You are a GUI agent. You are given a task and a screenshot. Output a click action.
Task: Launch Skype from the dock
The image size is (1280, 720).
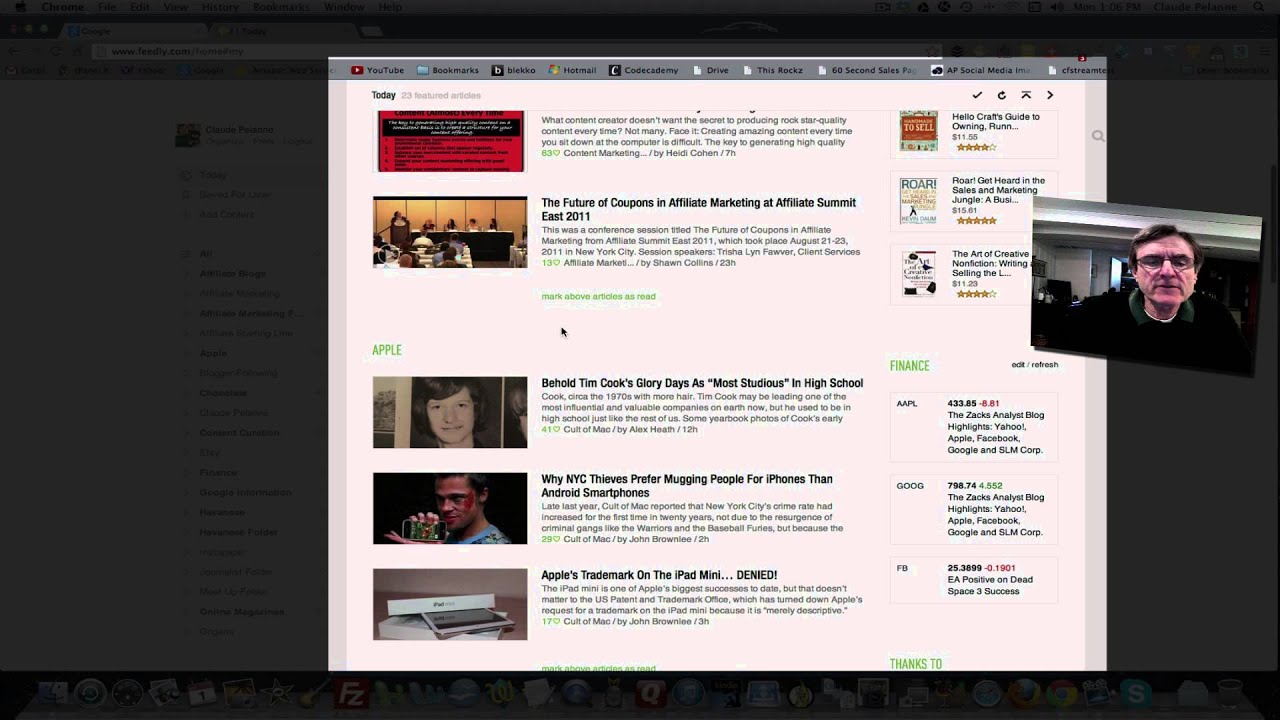click(1135, 693)
